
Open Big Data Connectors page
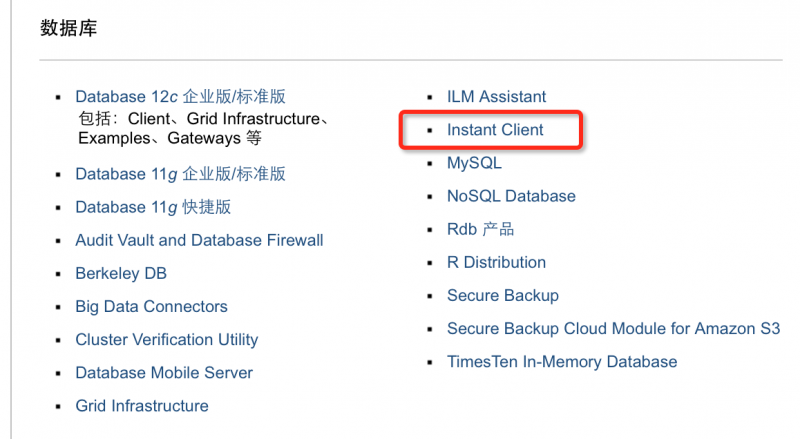(x=151, y=306)
